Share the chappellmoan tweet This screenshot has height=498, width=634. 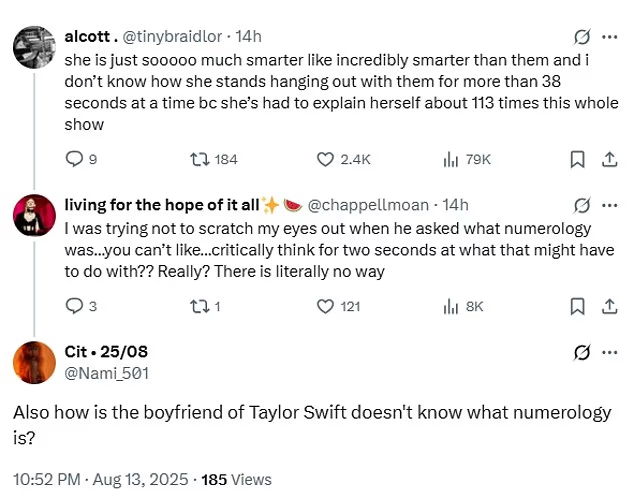[x=608, y=306]
